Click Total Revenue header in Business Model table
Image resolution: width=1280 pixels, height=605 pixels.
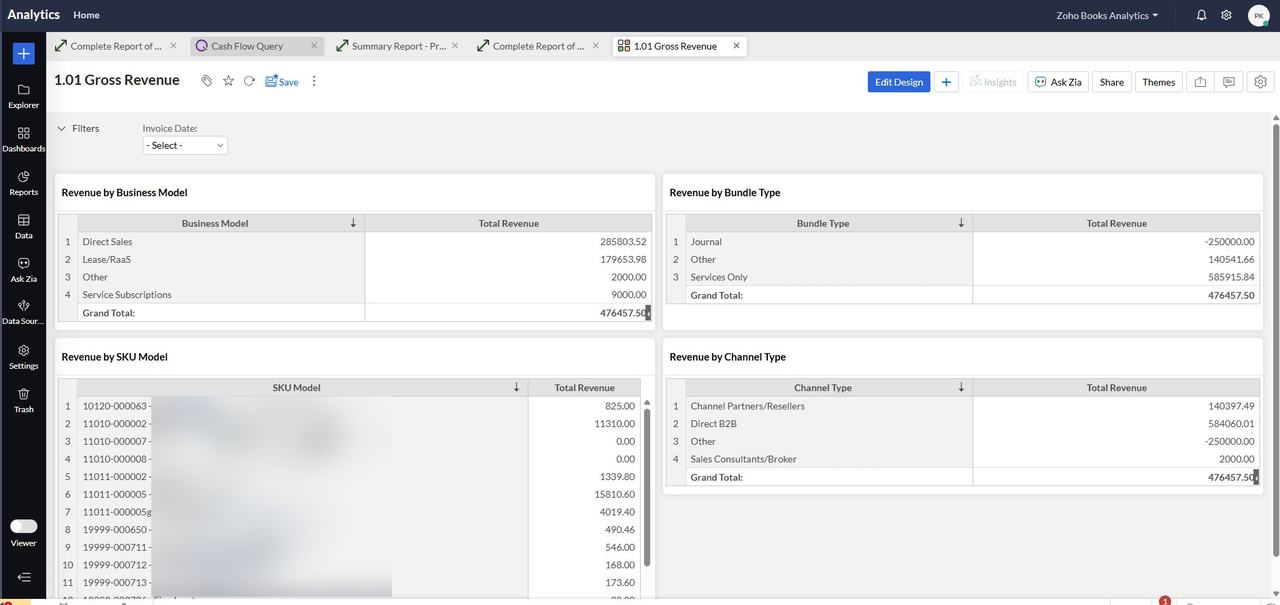[508, 223]
